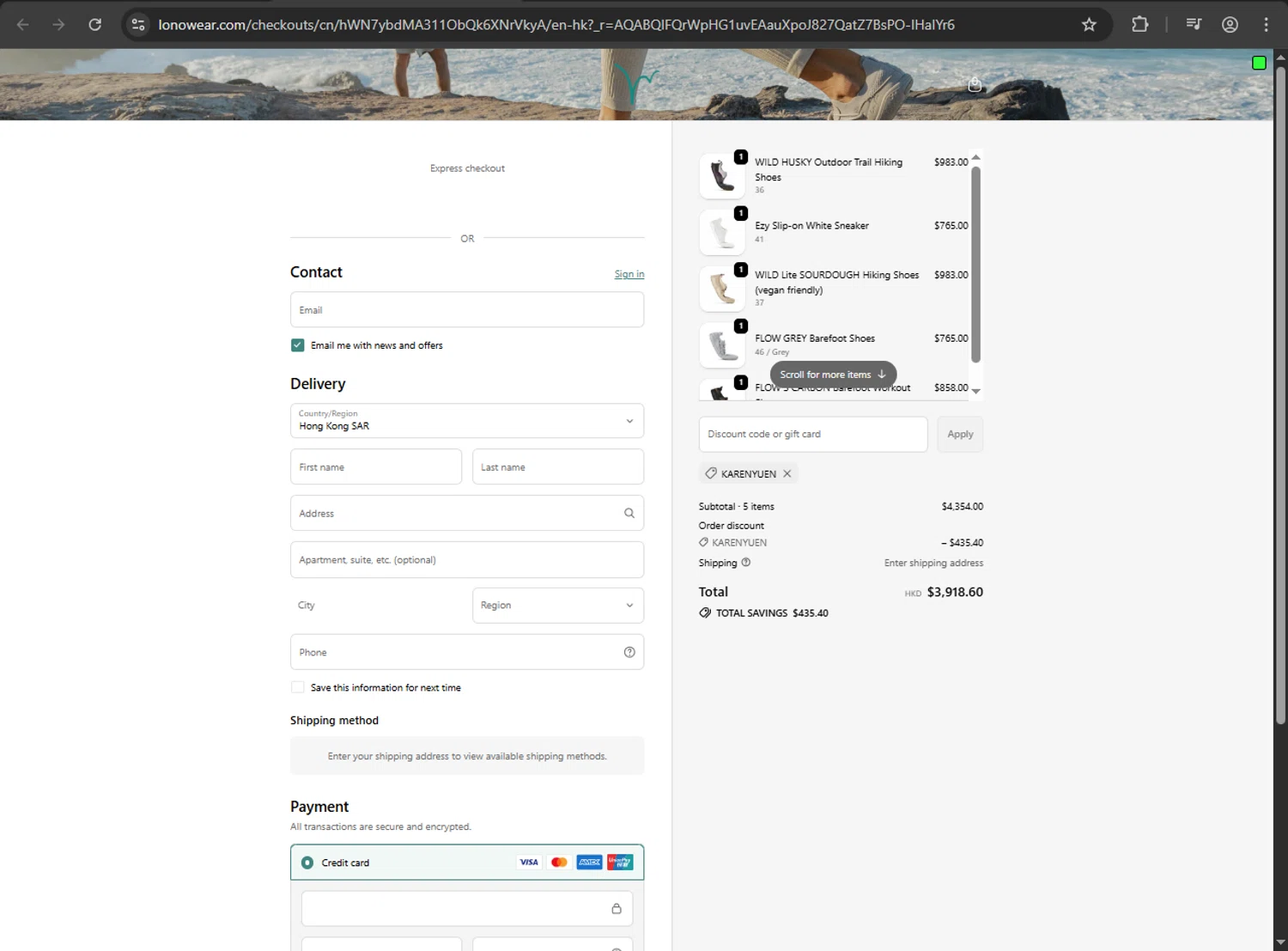Viewport: 1288px width, 951px height.
Task: Click WILD HUSKY hiking shoes thumbnail
Action: coord(722,176)
